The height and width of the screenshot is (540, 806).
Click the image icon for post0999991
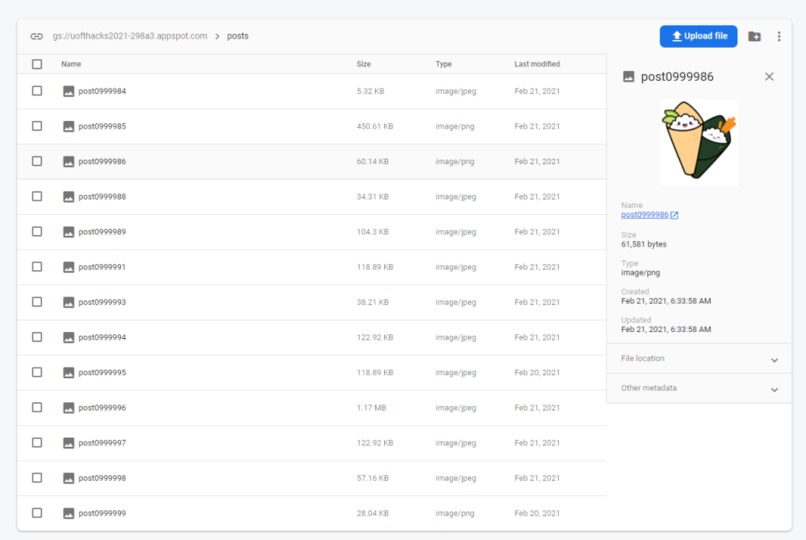pyautogui.click(x=68, y=267)
